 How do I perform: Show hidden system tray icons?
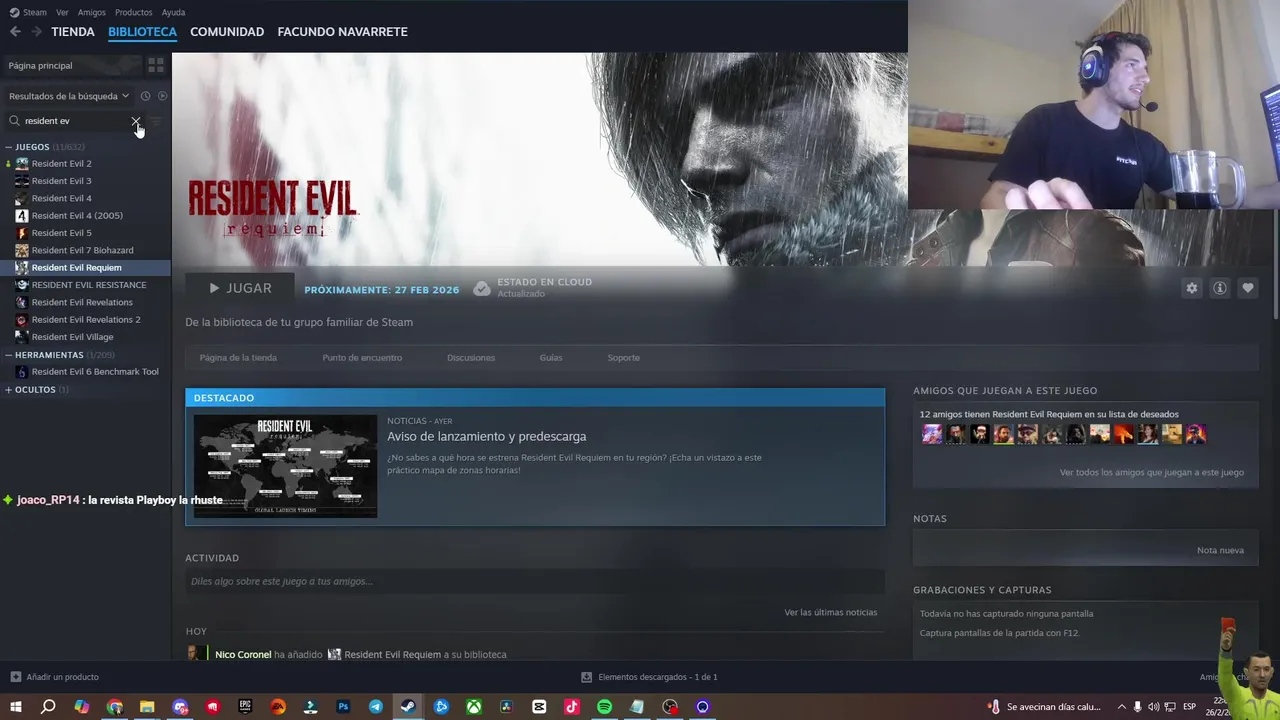[1121, 707]
